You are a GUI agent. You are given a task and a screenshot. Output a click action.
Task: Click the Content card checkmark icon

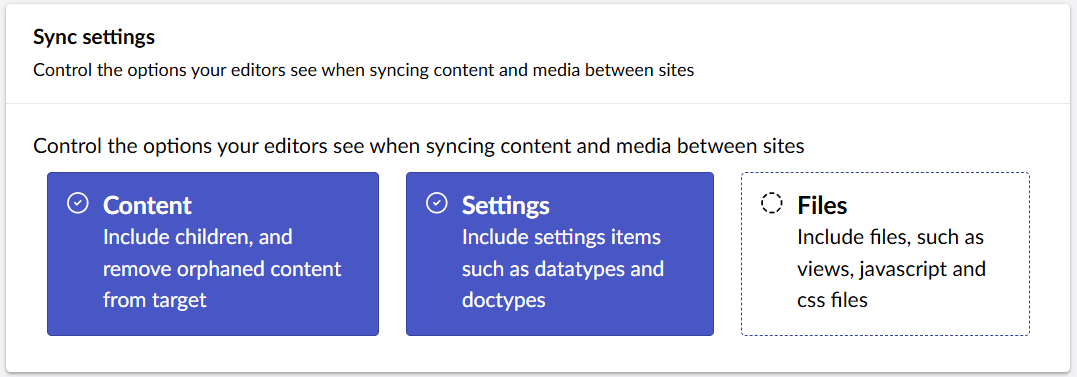coord(78,203)
